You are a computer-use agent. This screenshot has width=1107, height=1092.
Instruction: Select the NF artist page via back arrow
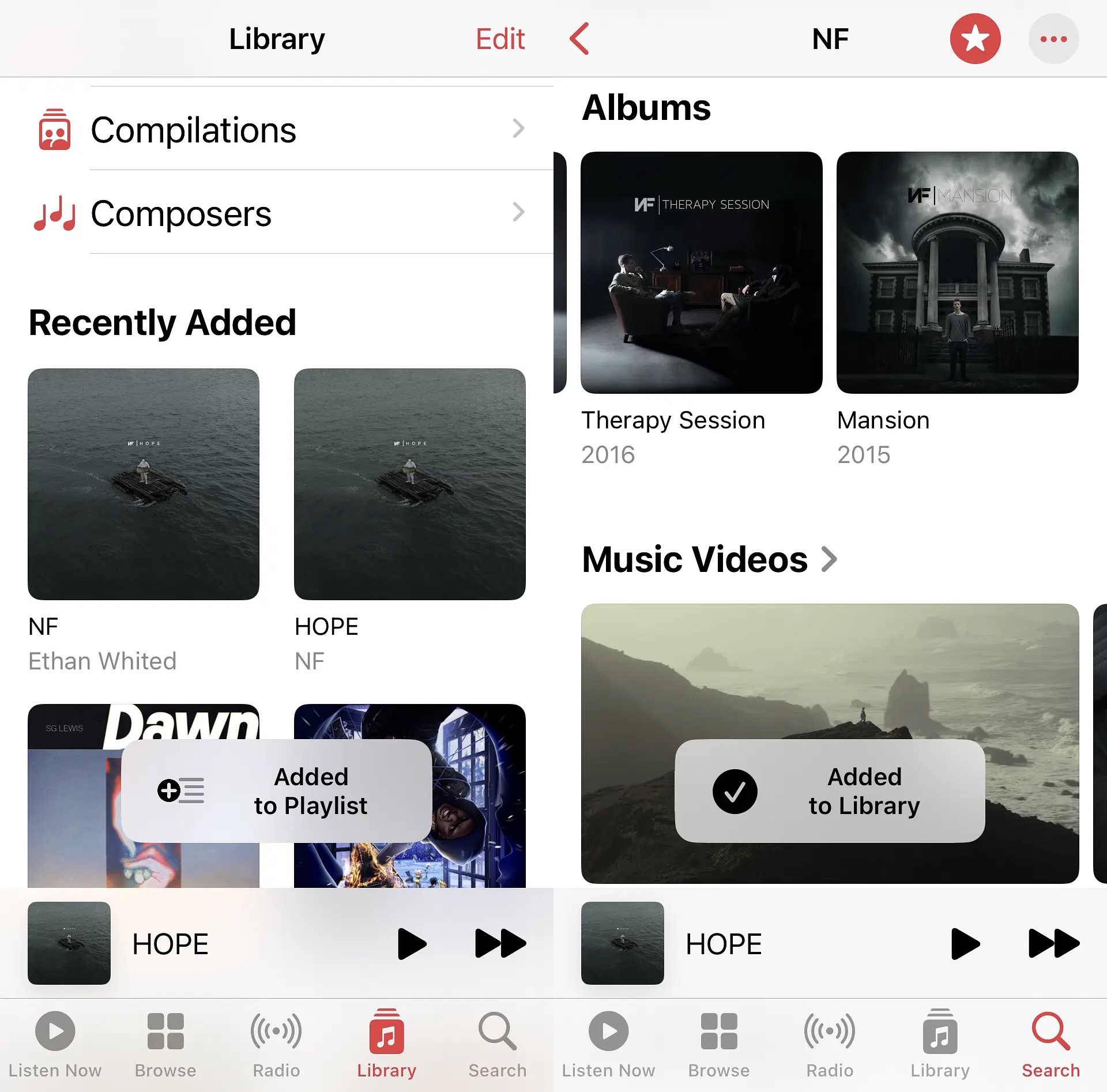(x=580, y=38)
